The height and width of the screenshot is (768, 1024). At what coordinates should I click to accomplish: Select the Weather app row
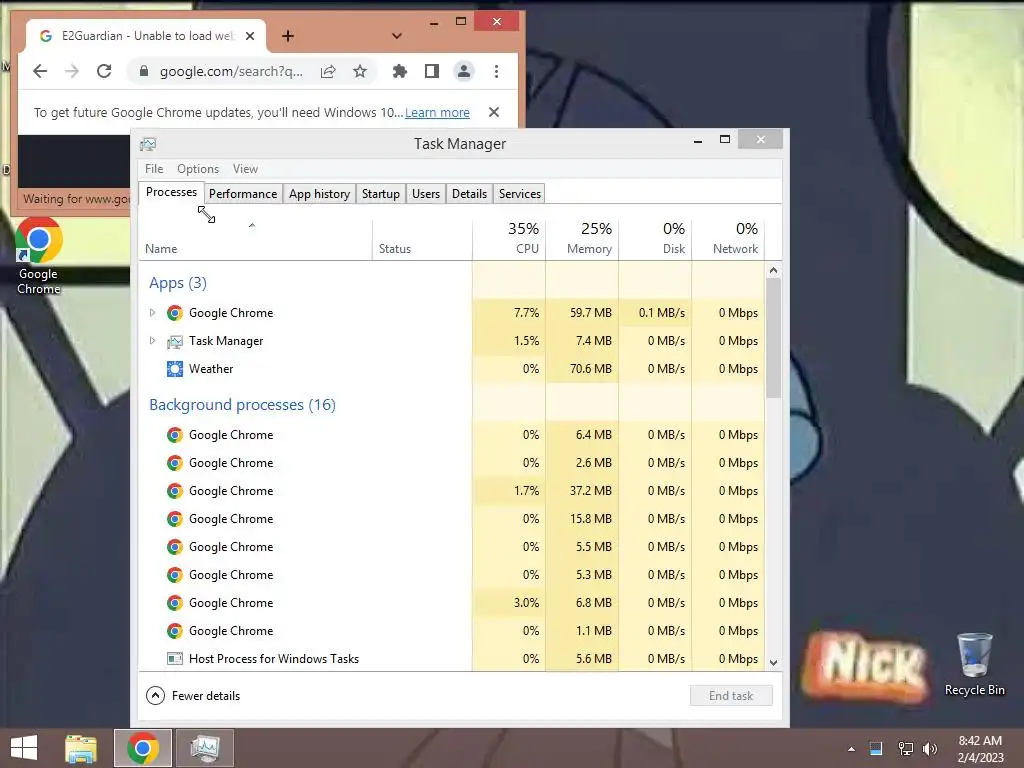point(451,369)
